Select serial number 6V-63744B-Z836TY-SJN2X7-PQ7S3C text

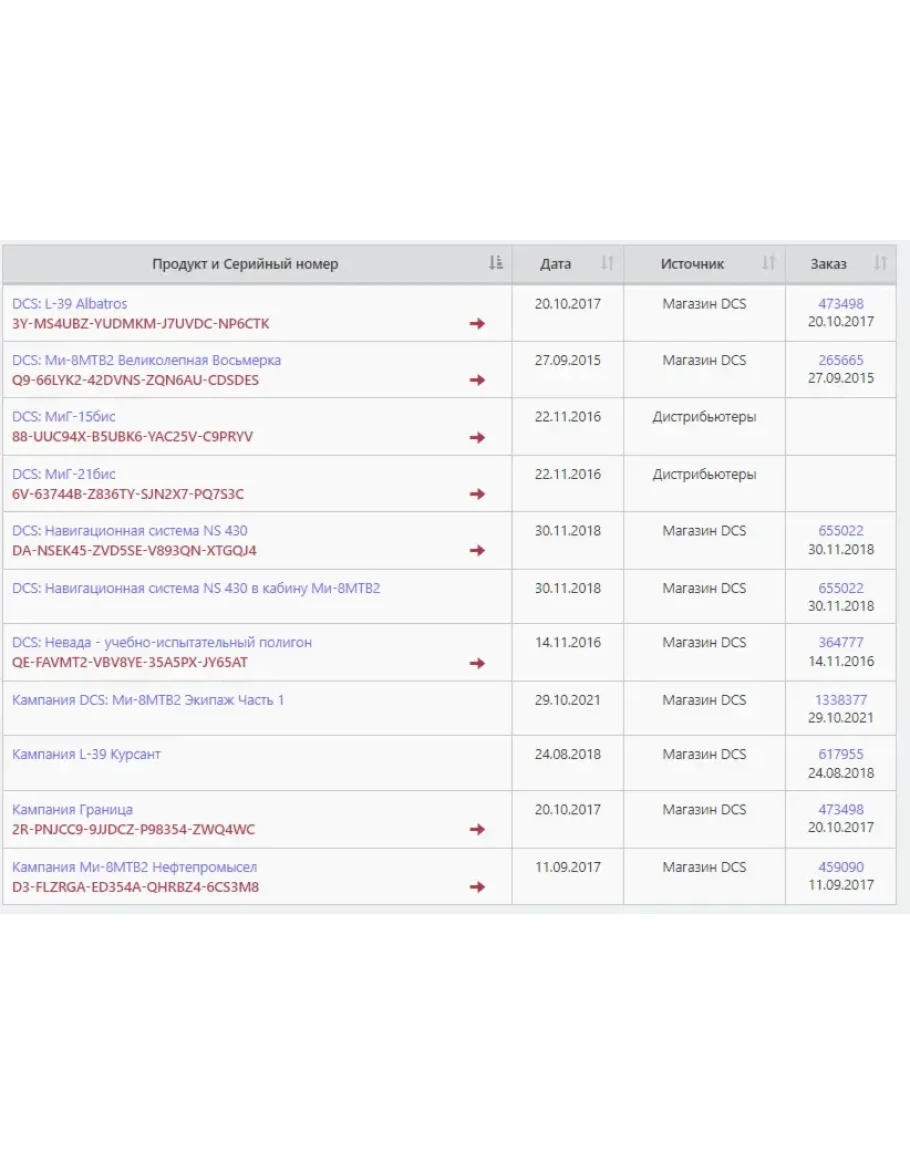(x=128, y=494)
